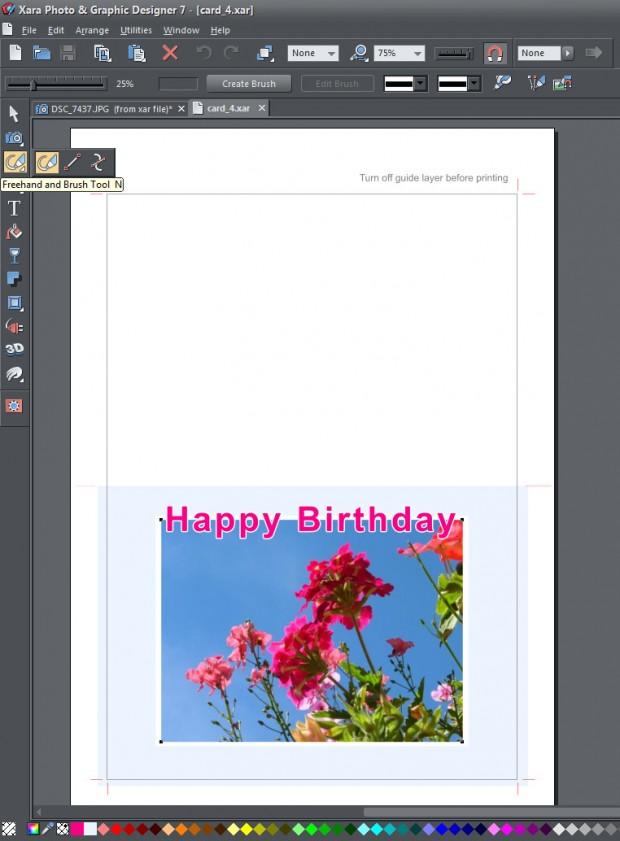
Task: Delete selection with red X icon
Action: 170,53
